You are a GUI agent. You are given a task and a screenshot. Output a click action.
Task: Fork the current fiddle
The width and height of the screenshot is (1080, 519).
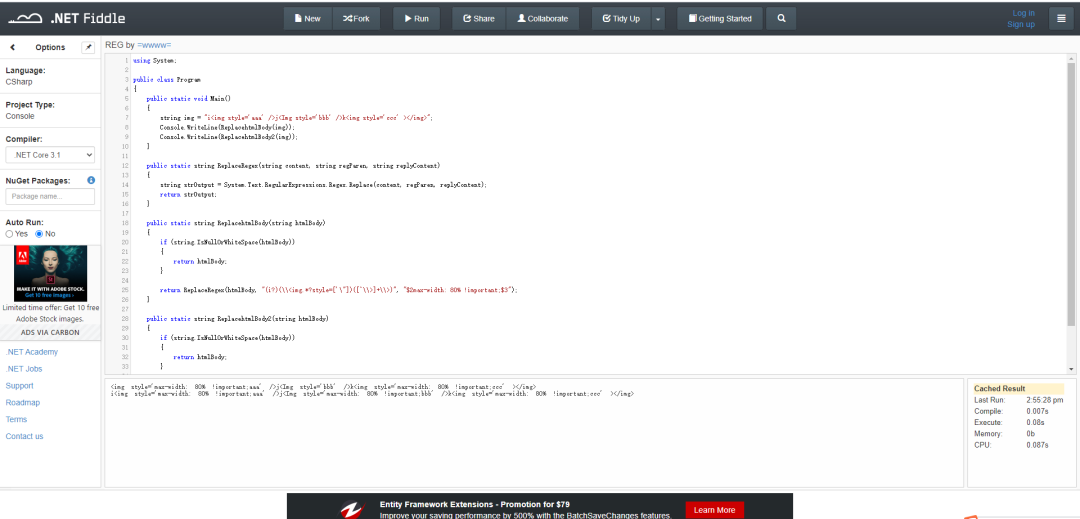tap(356, 18)
